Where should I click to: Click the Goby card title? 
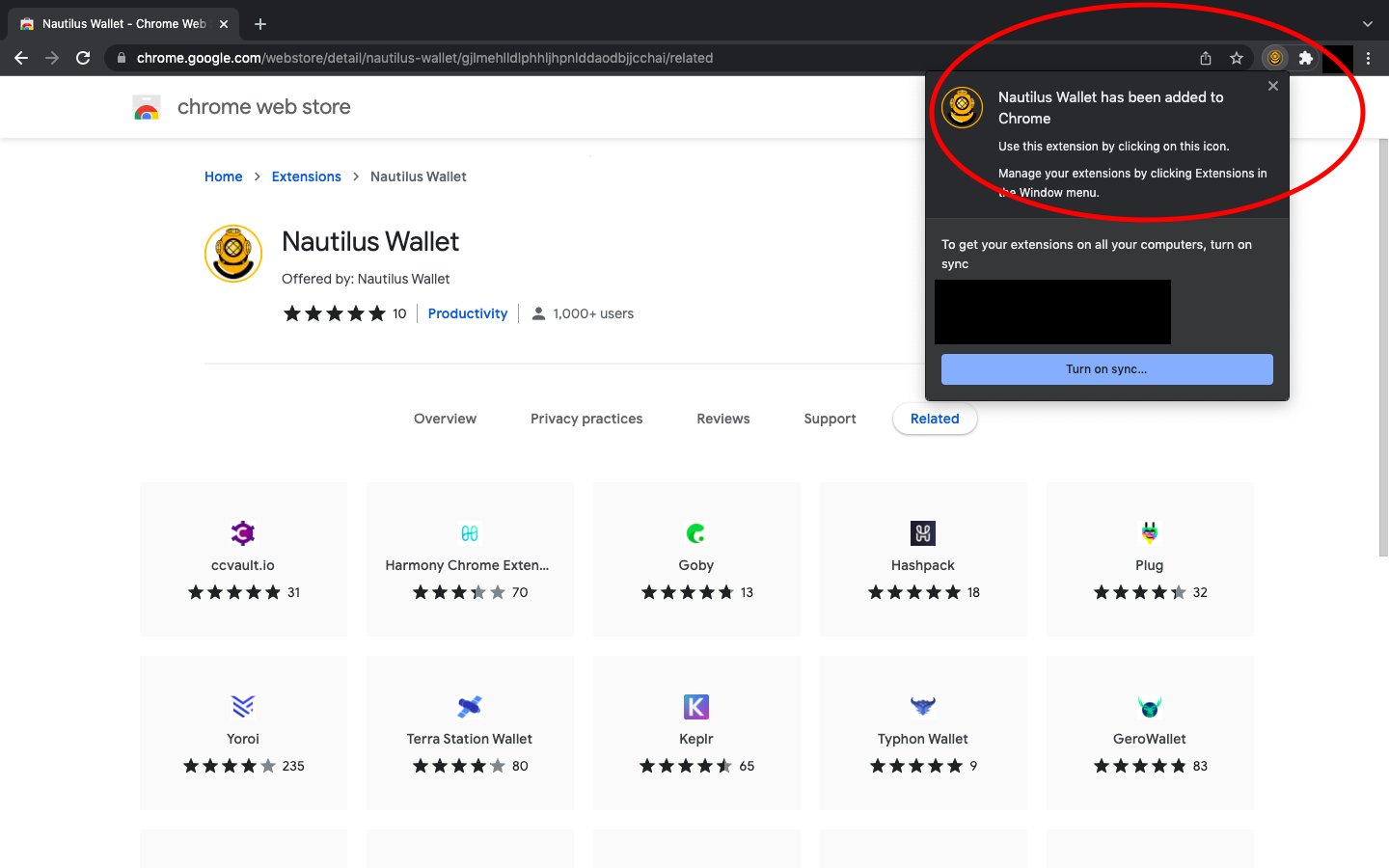(696, 565)
